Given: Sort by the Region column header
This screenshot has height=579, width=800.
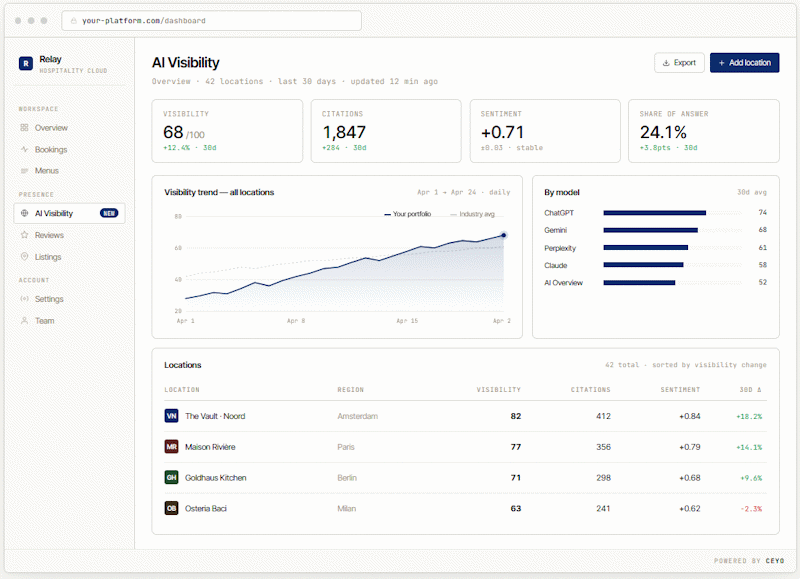Looking at the screenshot, I should (x=351, y=390).
